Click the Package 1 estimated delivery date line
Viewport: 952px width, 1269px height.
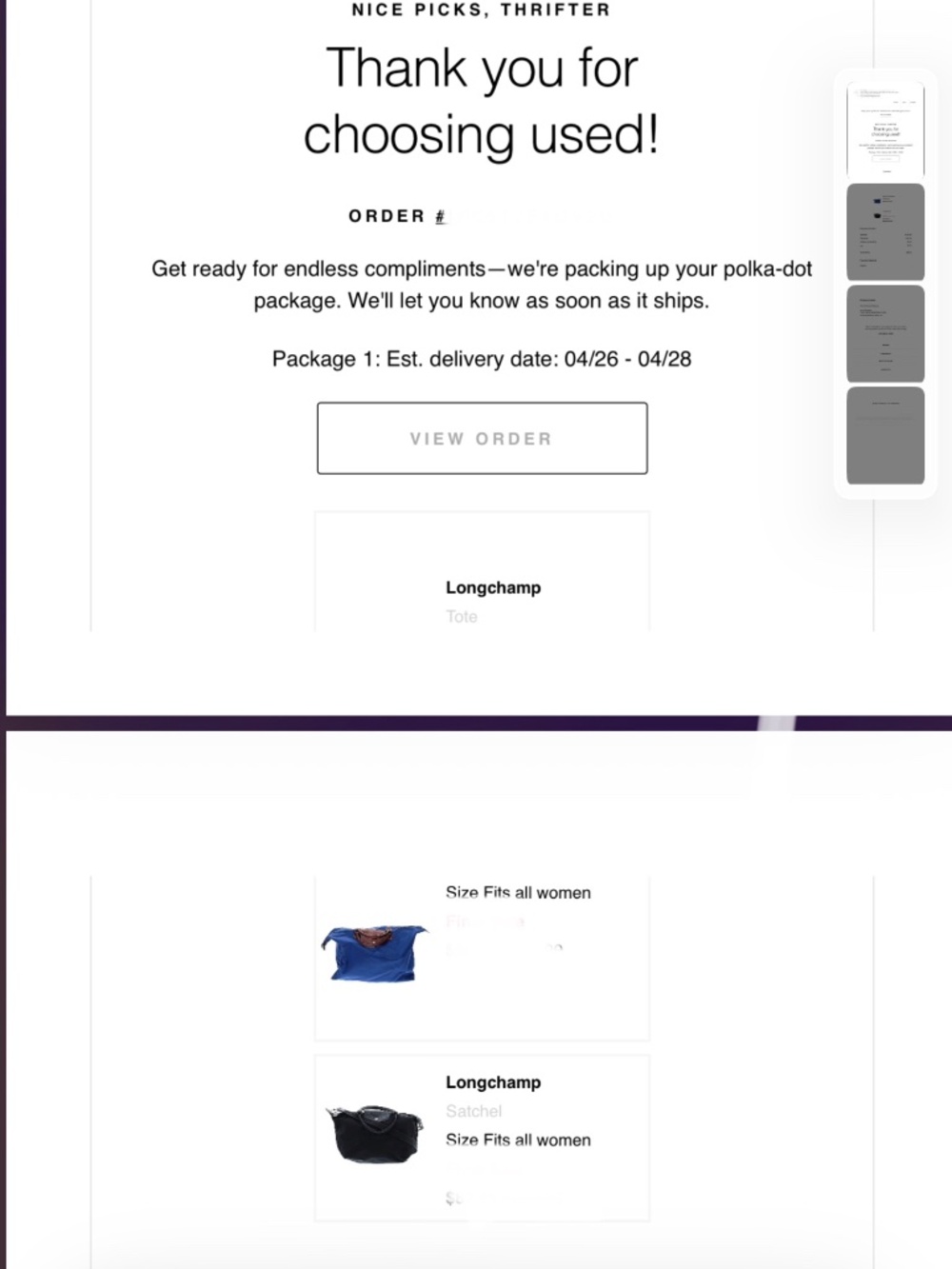[x=482, y=359]
